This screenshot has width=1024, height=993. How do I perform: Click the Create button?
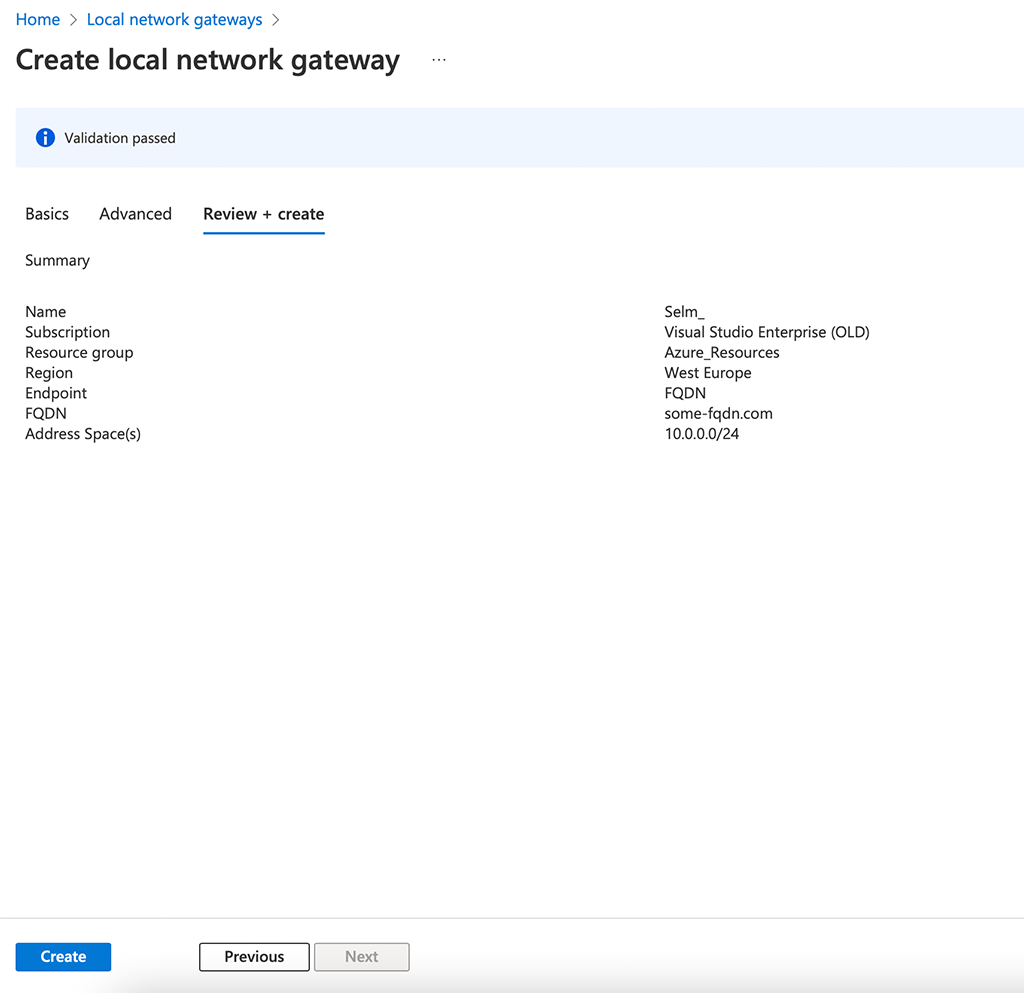tap(62, 956)
